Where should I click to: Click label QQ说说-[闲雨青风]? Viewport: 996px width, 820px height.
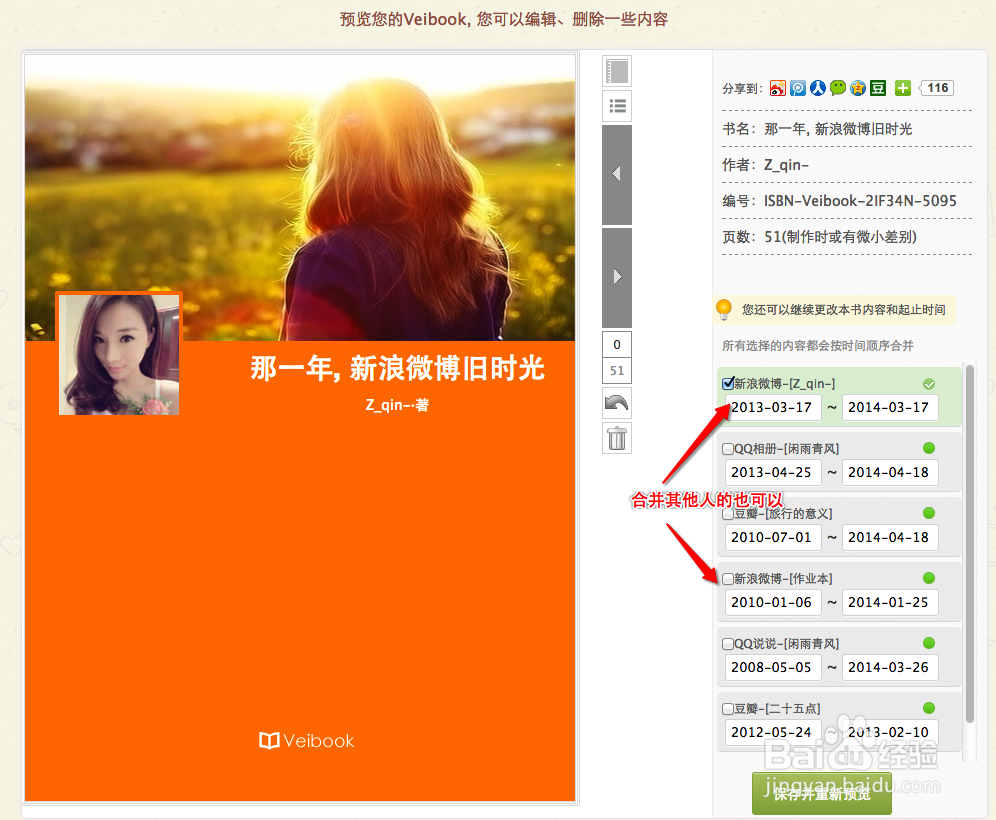click(787, 644)
